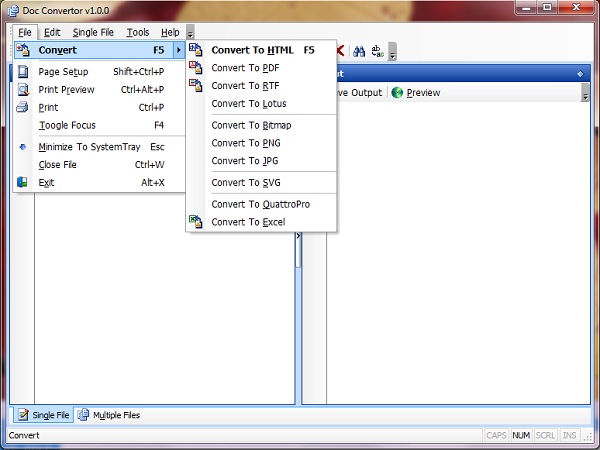This screenshot has width=600, height=450.
Task: Click the binoculars Find toolbar icon
Action: (359, 51)
